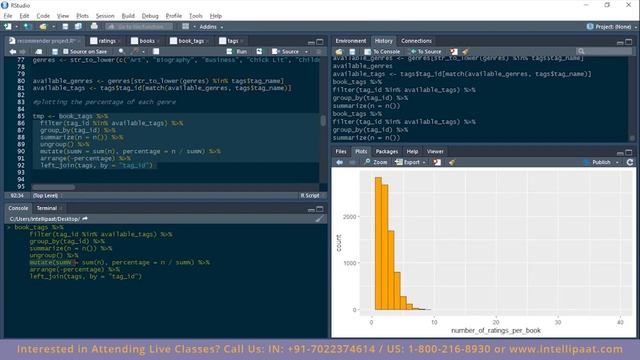Open Publish options dropdown arrow
Image resolution: width=640 pixels, height=360 pixels.
pos(617,162)
